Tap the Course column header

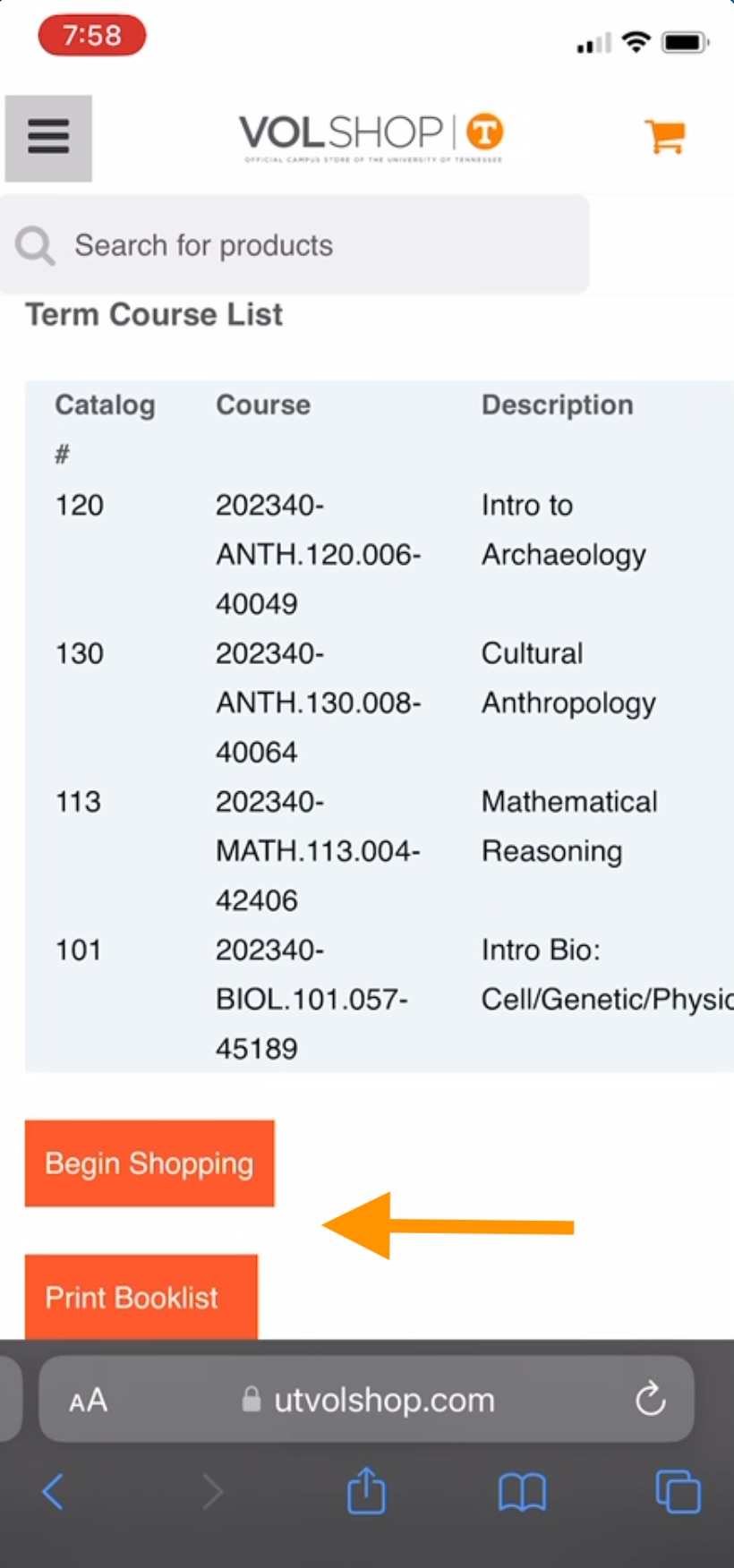(263, 405)
